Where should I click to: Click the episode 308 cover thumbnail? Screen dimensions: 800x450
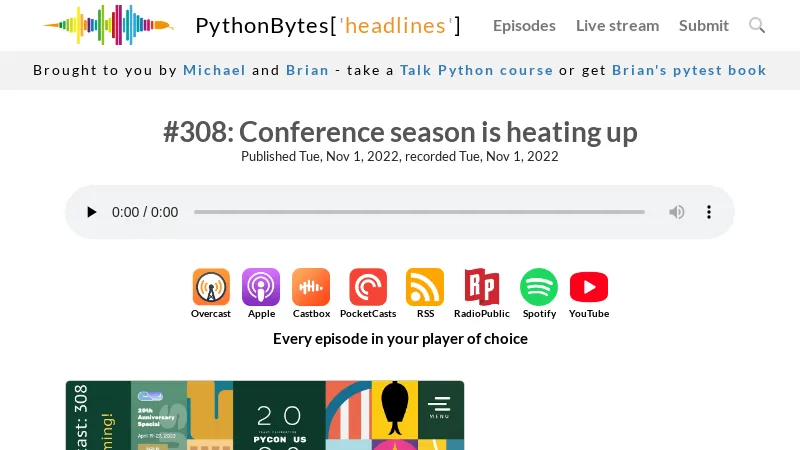(265, 415)
